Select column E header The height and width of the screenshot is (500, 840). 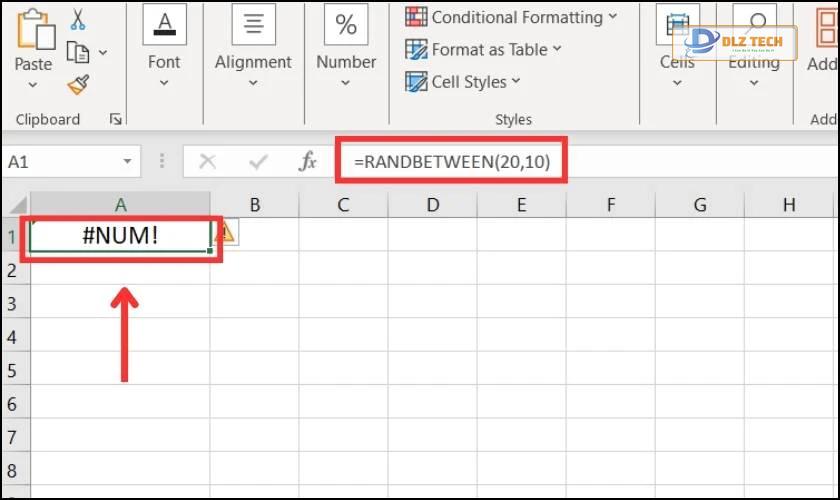pyautogui.click(x=521, y=205)
